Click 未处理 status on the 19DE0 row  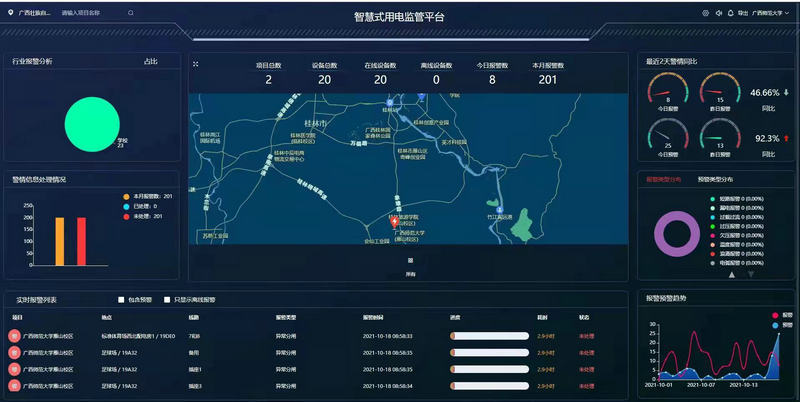click(586, 336)
